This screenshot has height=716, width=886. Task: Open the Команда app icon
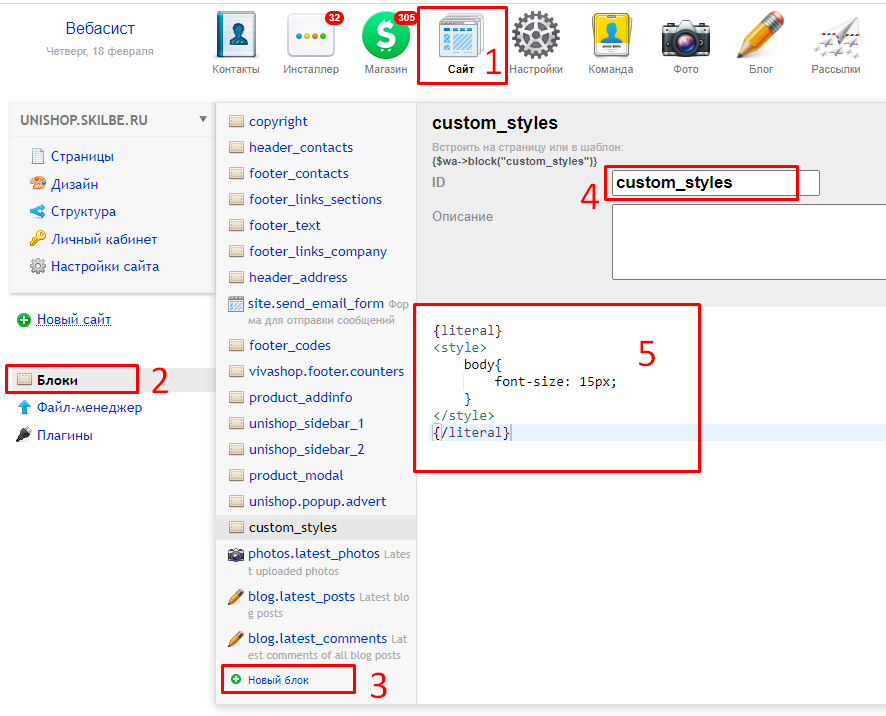pos(610,38)
